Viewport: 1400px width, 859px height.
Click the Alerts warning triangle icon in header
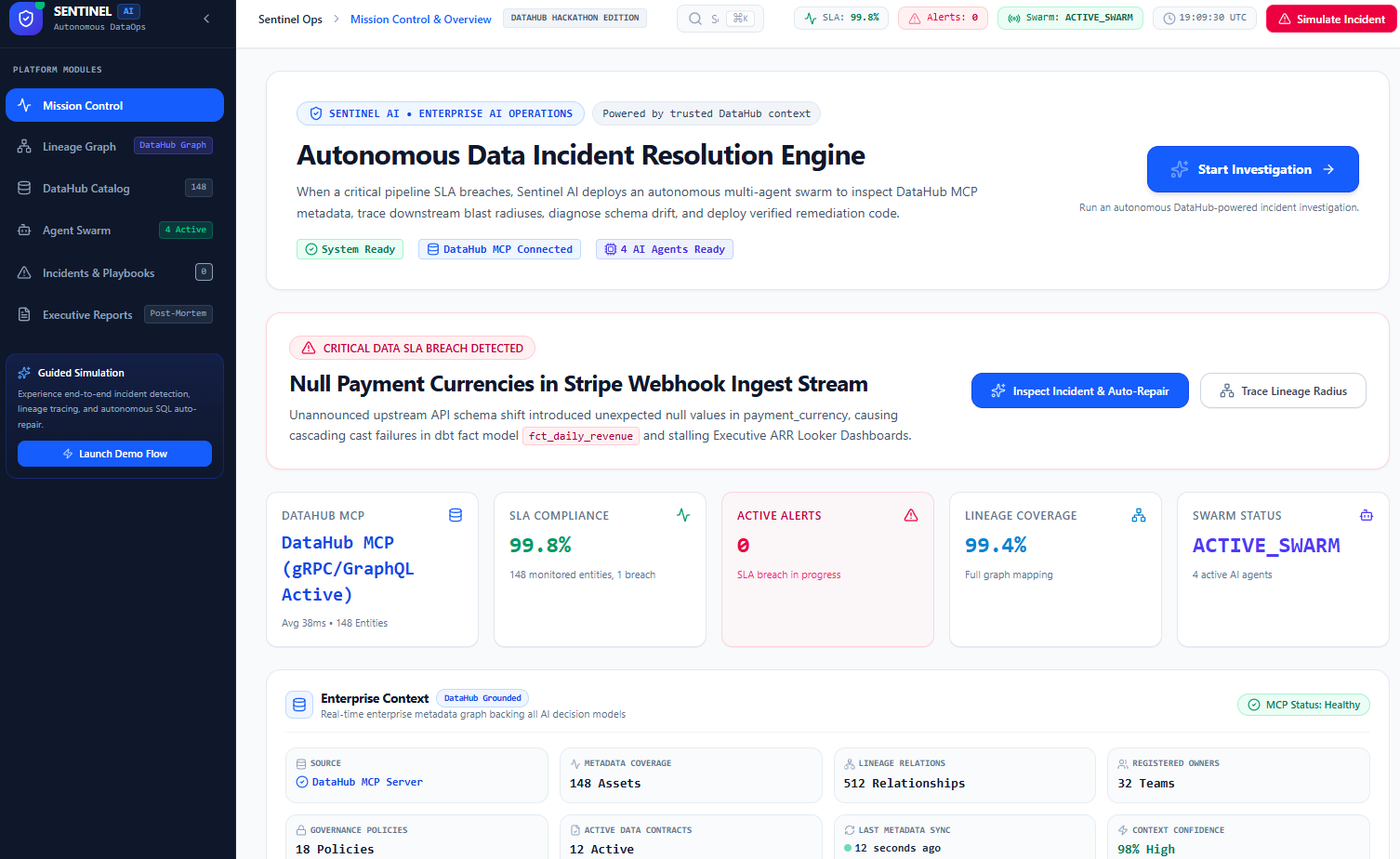pos(915,18)
